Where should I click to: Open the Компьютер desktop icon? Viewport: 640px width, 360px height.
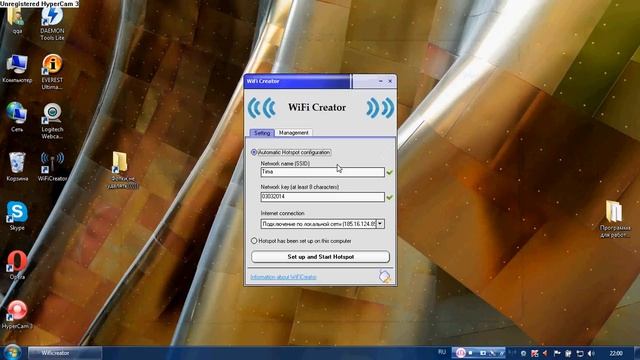[17, 69]
